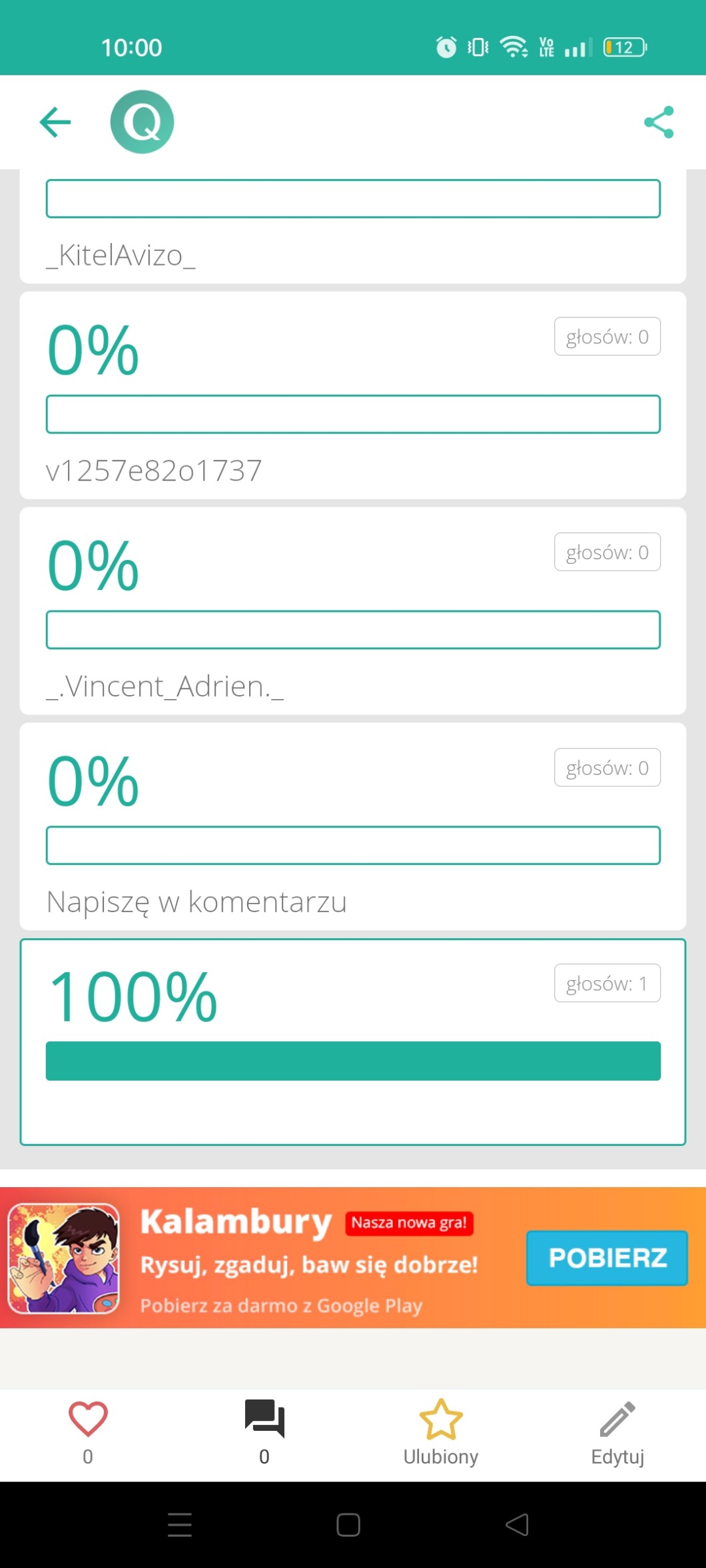Image resolution: width=706 pixels, height=1568 pixels.
Task: Open comments via the speech bubble icon
Action: (x=264, y=1419)
